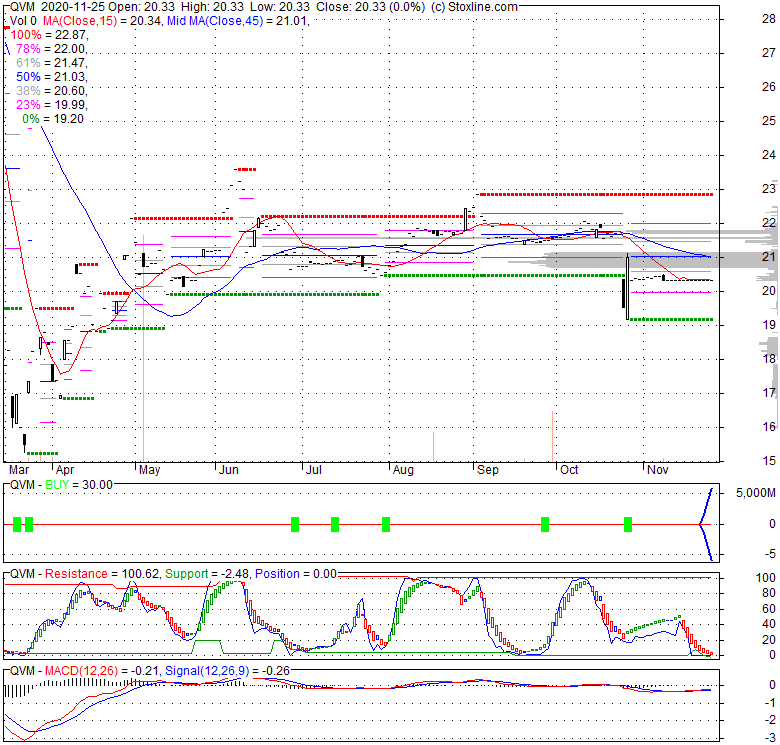This screenshot has height=745, width=780.
Task: Click the 60 label on Resistance panel axis
Action: click(x=769, y=609)
